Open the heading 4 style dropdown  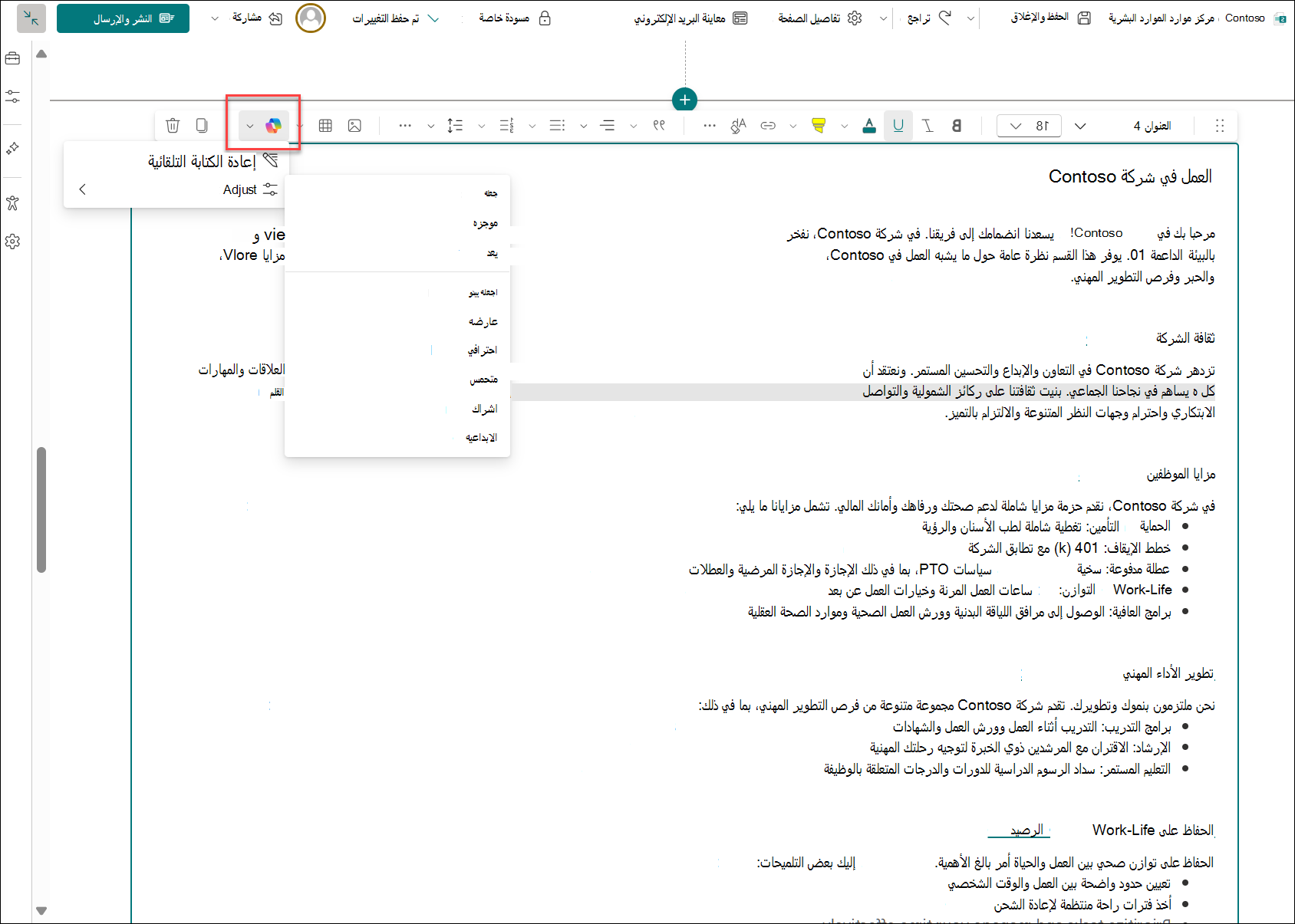(1124, 126)
